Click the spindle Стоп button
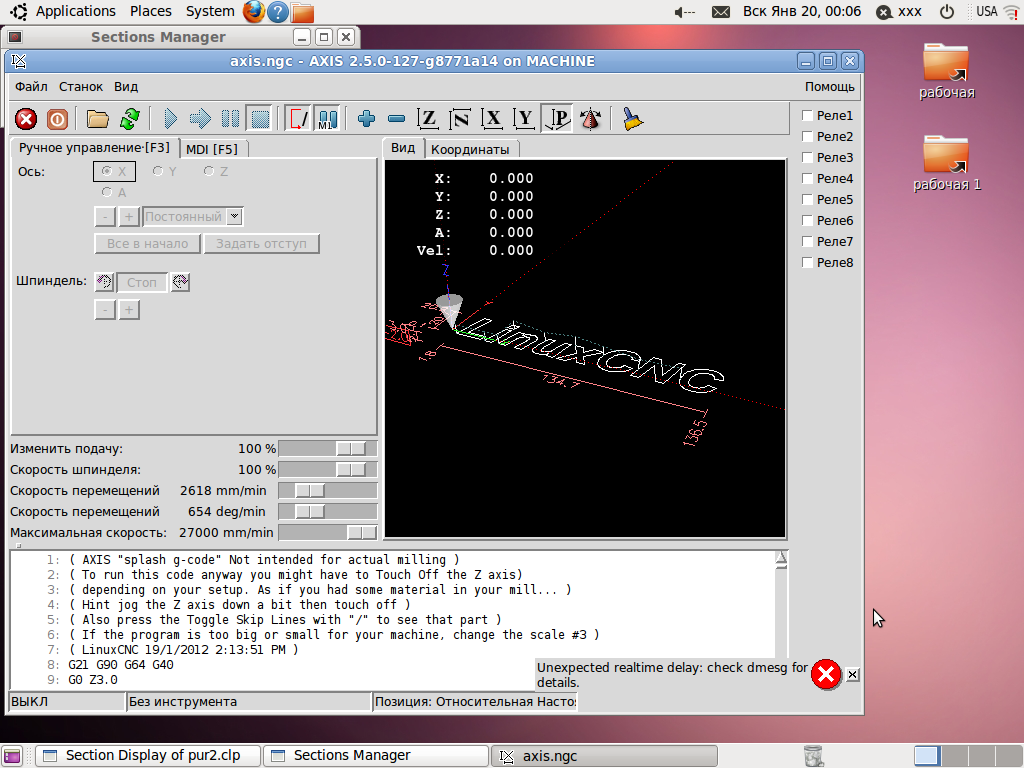The width and height of the screenshot is (1024, 768). 142,282
